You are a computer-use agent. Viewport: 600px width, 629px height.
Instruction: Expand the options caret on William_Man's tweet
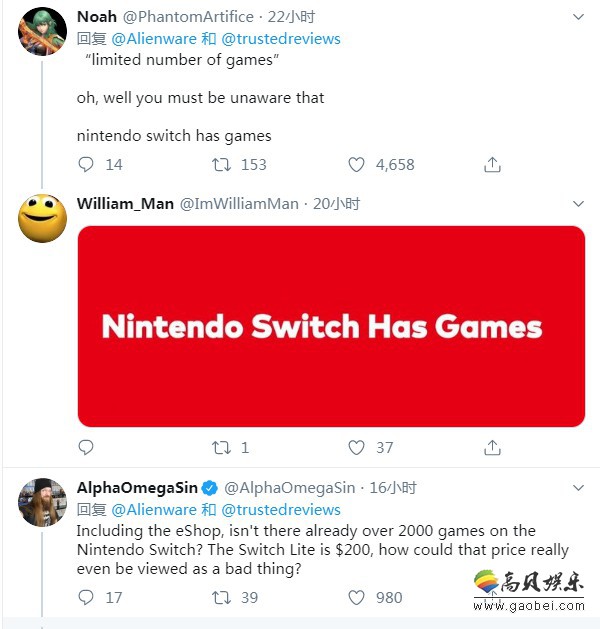click(x=577, y=204)
